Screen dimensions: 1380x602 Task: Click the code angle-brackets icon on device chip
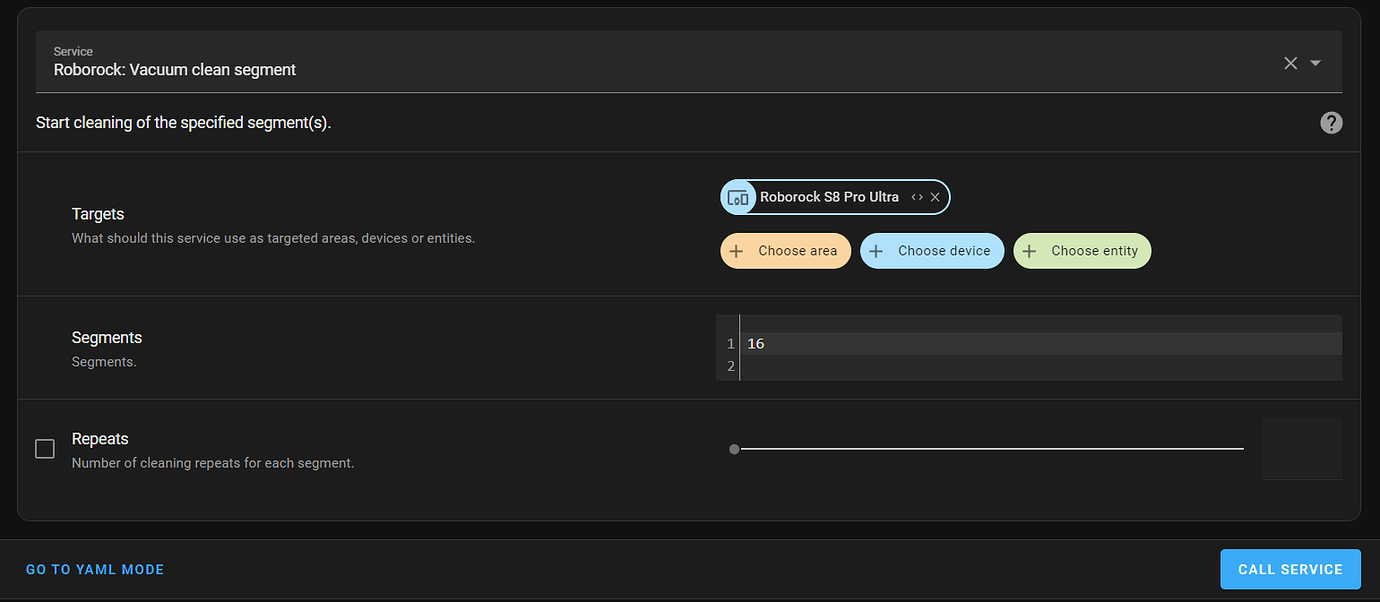(x=916, y=197)
